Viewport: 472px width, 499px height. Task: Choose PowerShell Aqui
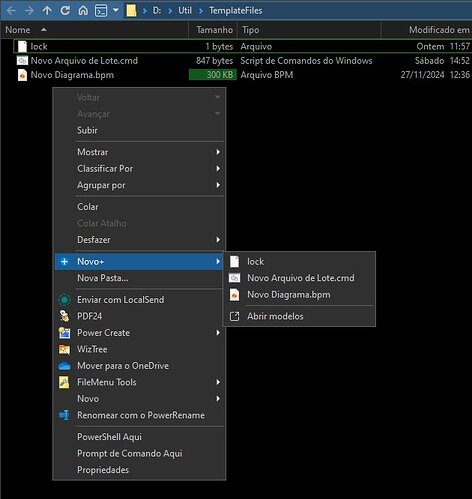pyautogui.click(x=139, y=437)
